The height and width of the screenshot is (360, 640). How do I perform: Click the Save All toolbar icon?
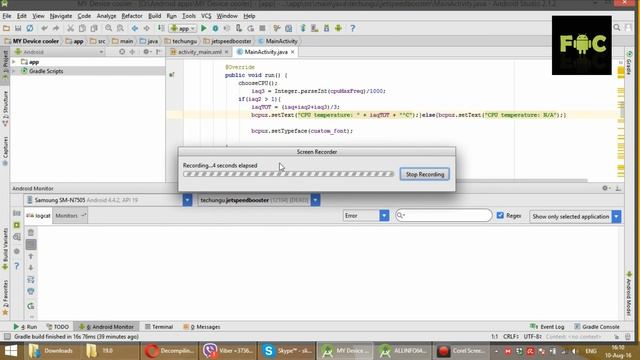click(x=18, y=28)
